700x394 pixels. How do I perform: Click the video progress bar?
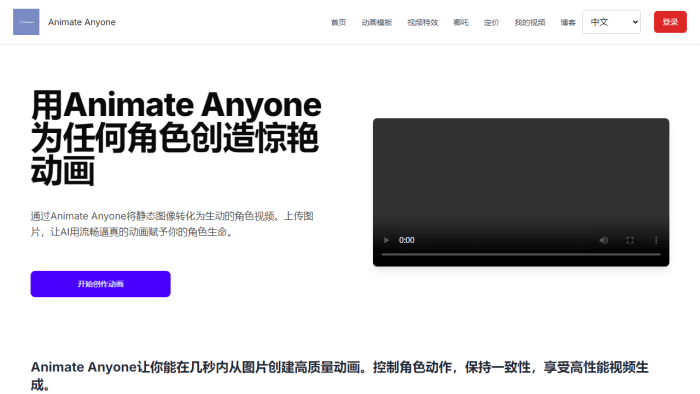(x=521, y=254)
